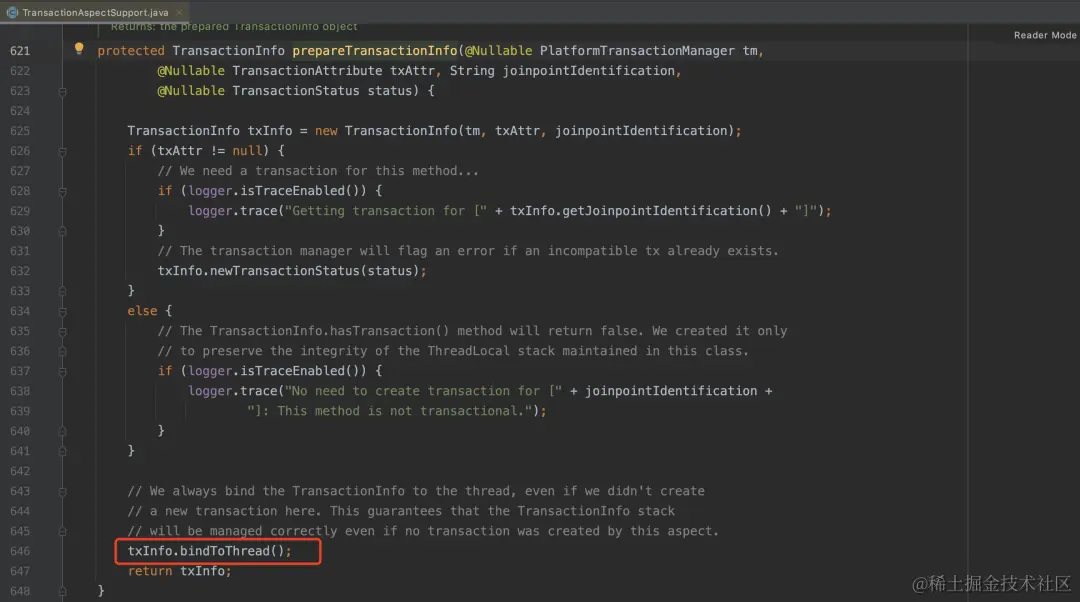Collapse the isTraceEnabled block at line 628
Image resolution: width=1080 pixels, height=602 pixels.
click(x=62, y=191)
